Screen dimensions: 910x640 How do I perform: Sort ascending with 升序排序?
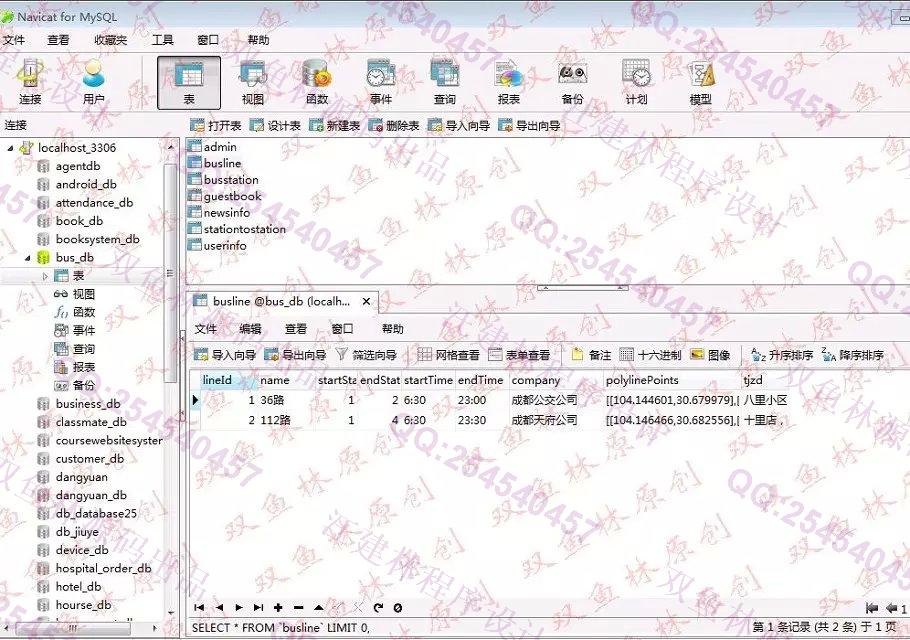tap(782, 355)
